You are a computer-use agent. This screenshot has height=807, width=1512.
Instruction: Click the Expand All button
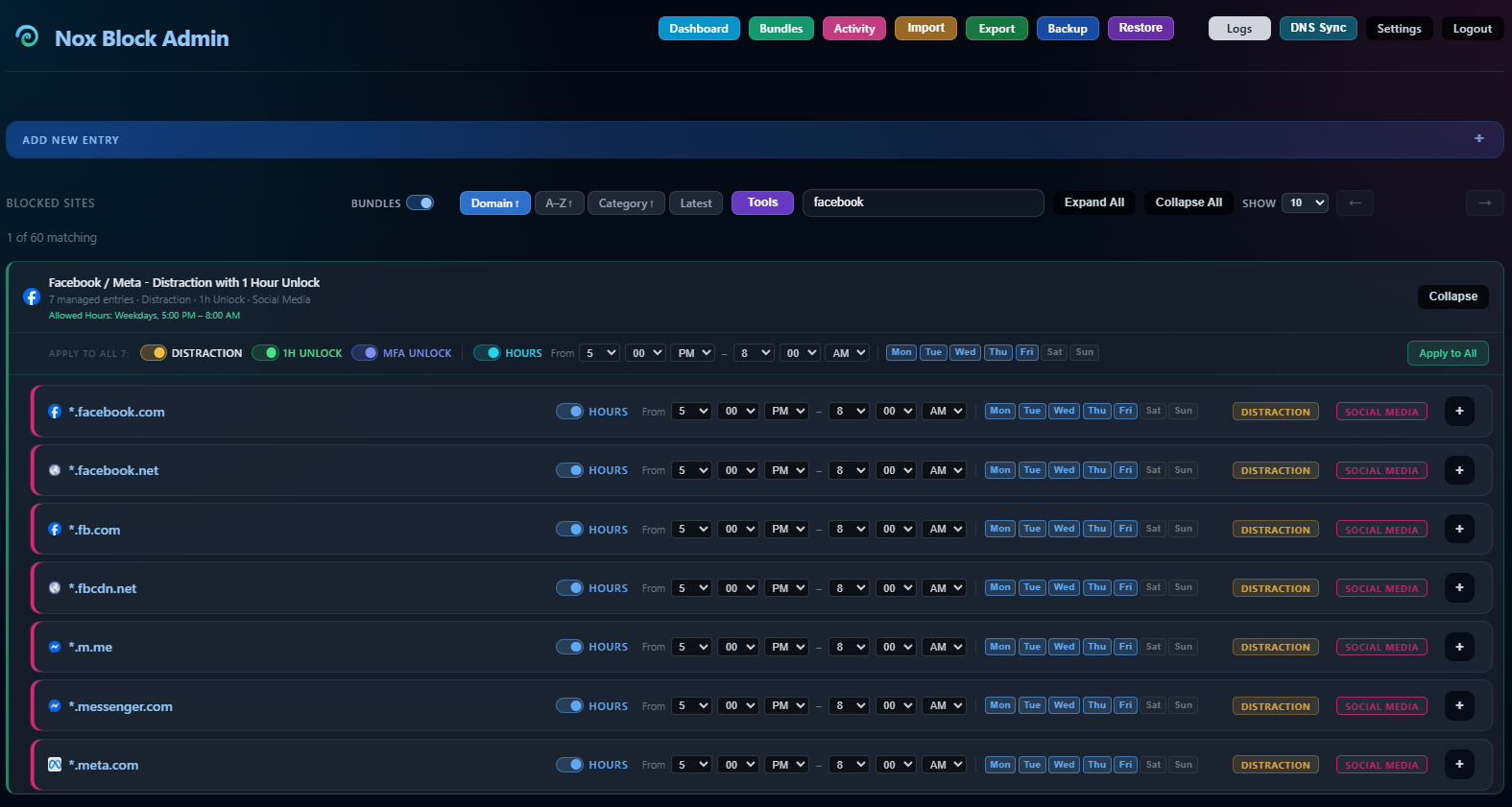point(1094,202)
